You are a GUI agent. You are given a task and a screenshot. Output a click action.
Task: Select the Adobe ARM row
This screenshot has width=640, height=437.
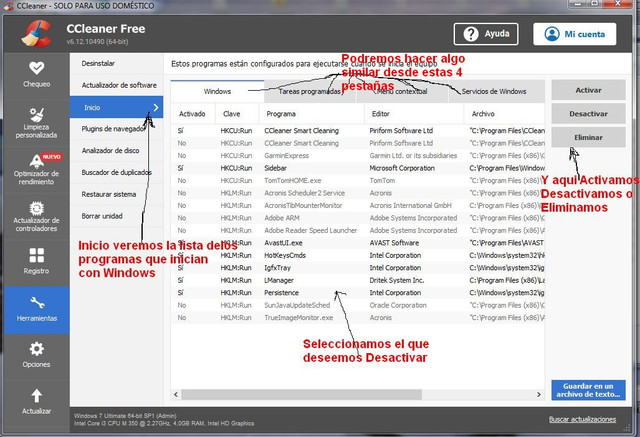pyautogui.click(x=358, y=218)
